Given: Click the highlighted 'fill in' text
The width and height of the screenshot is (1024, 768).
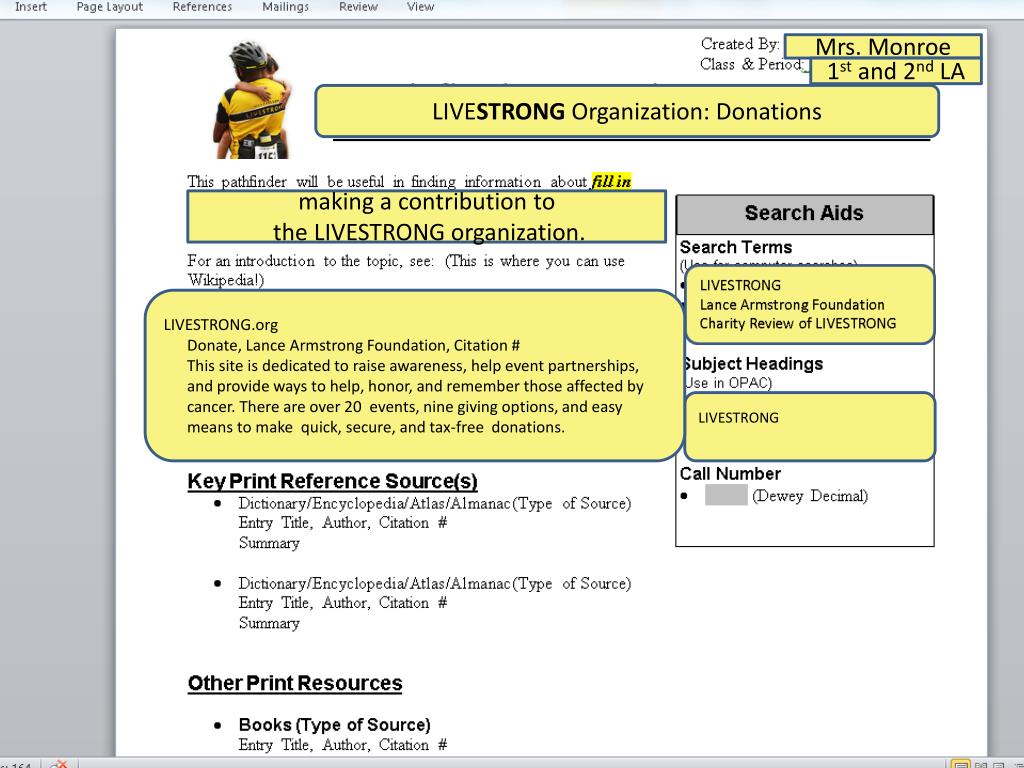Looking at the screenshot, I should click(611, 181).
